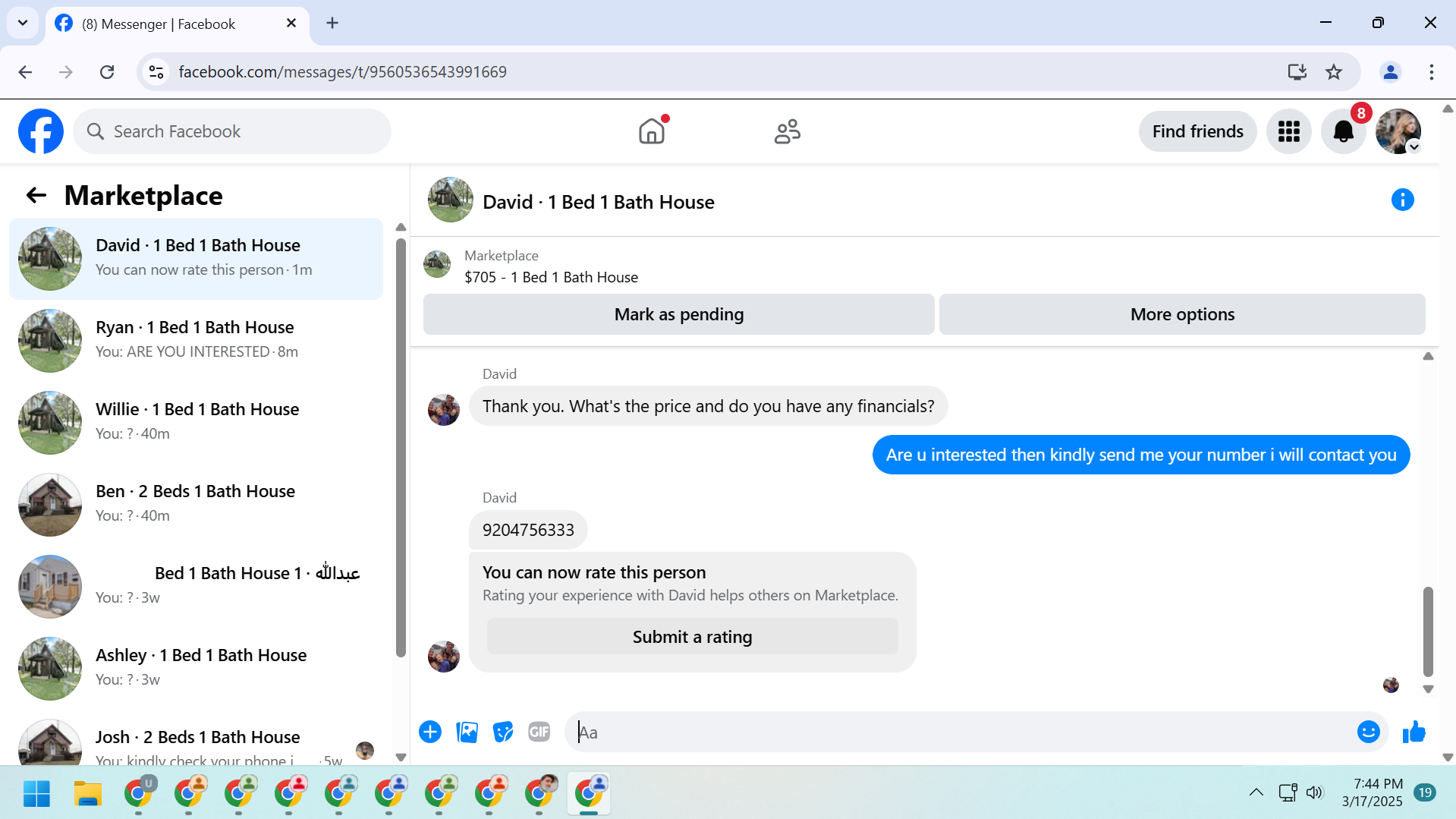Open the عبدالله 1 Bed 1 Bath House chat
This screenshot has height=819, width=1456.
196,587
